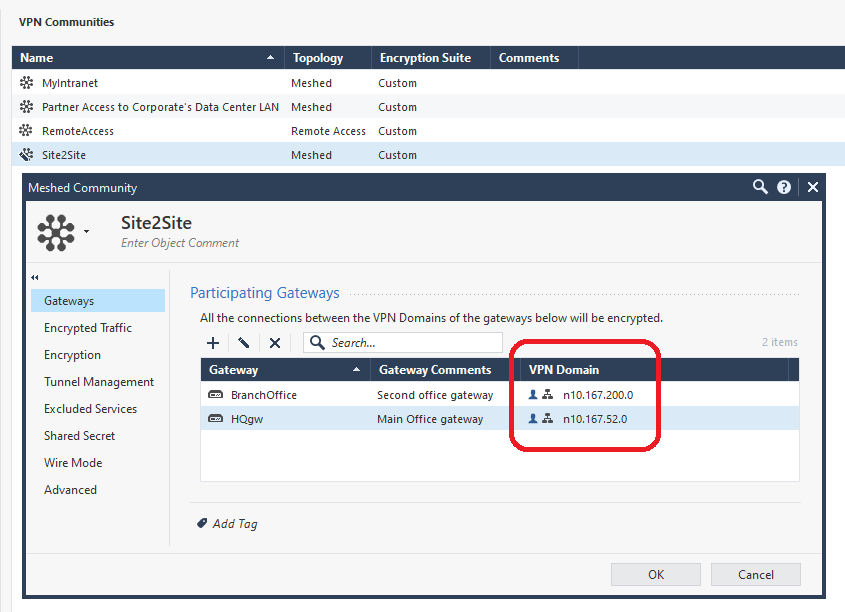Click the search magnifier icon in dialog title
The image size is (845, 612).
click(x=760, y=187)
